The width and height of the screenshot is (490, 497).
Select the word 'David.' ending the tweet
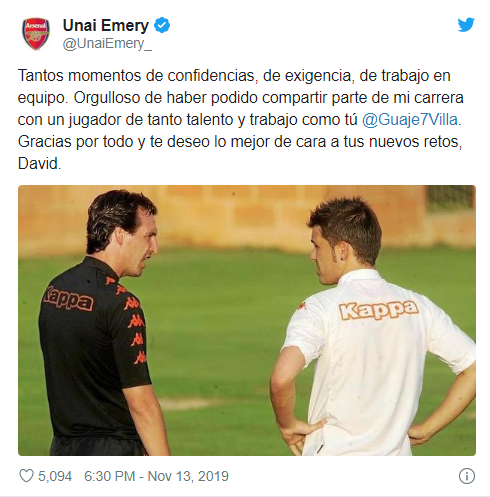[39, 164]
